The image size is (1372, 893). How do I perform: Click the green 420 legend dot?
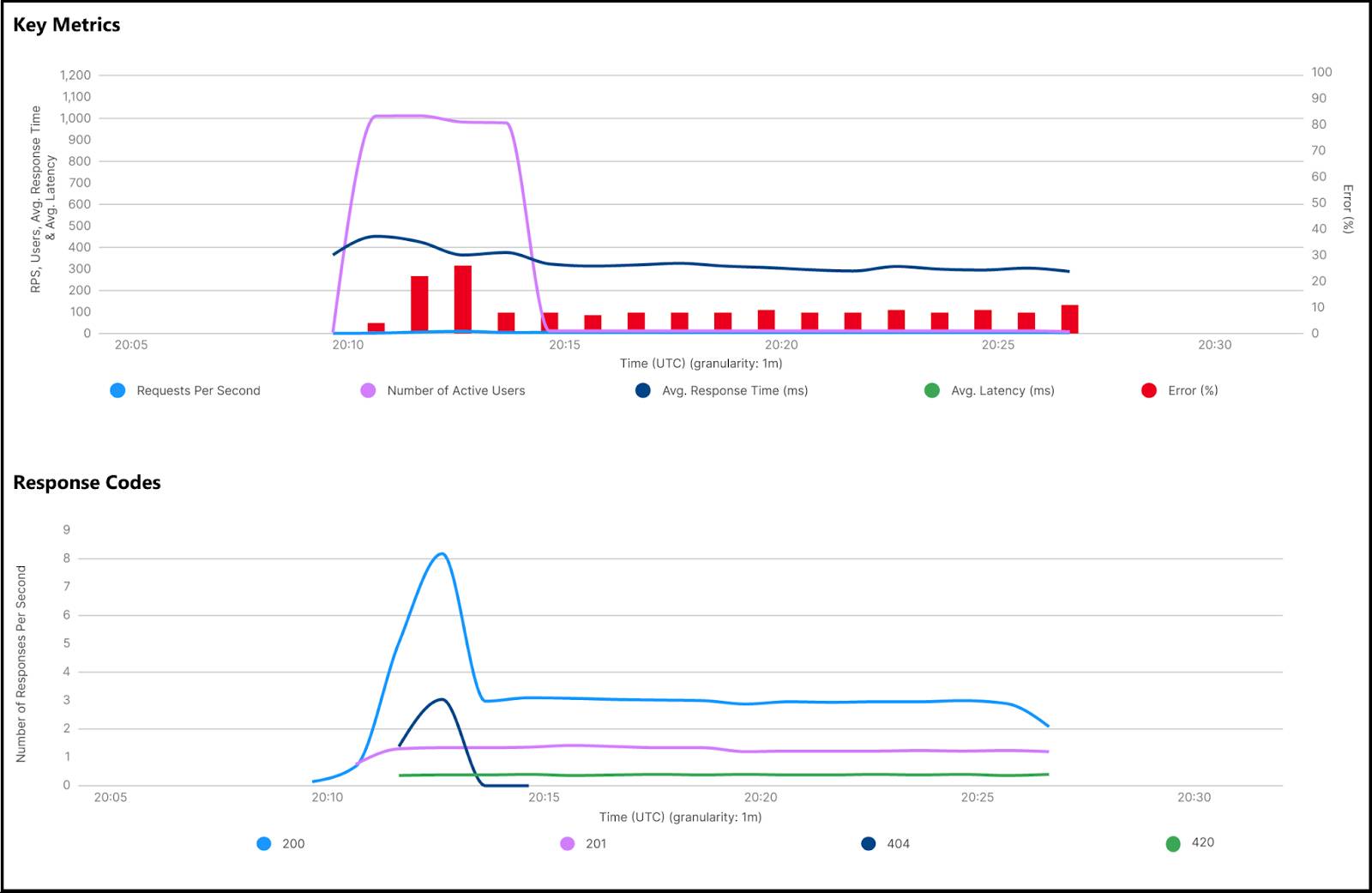pyautogui.click(x=1173, y=842)
